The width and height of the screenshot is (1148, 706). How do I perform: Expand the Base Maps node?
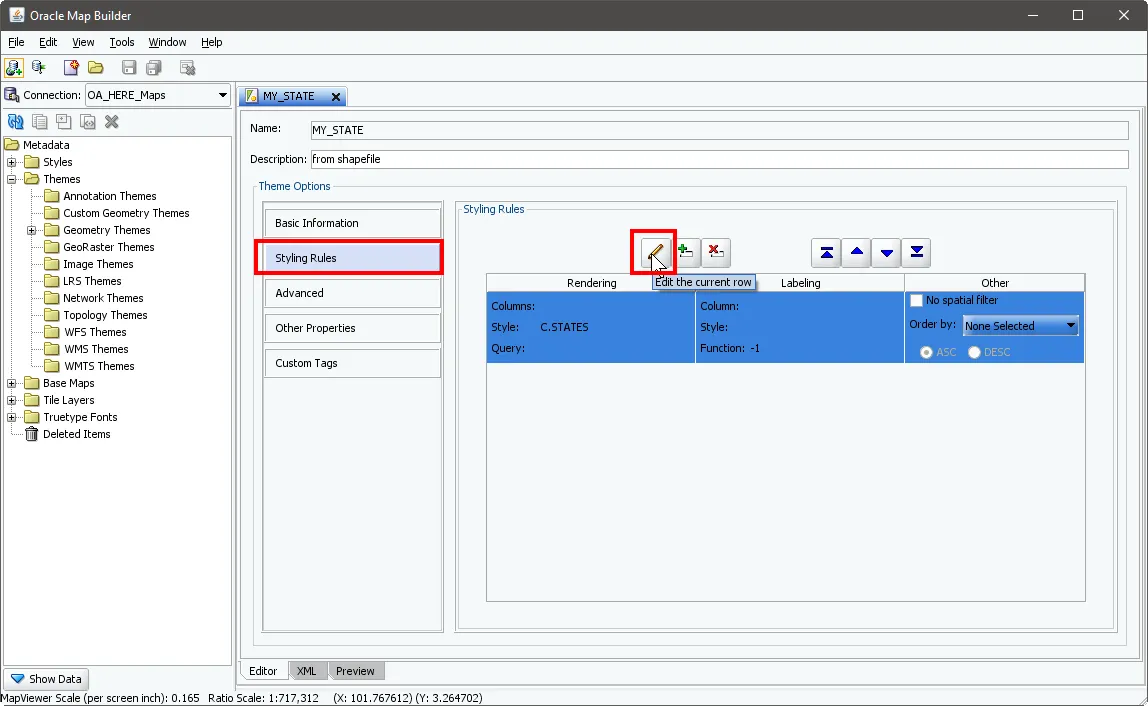pos(12,383)
